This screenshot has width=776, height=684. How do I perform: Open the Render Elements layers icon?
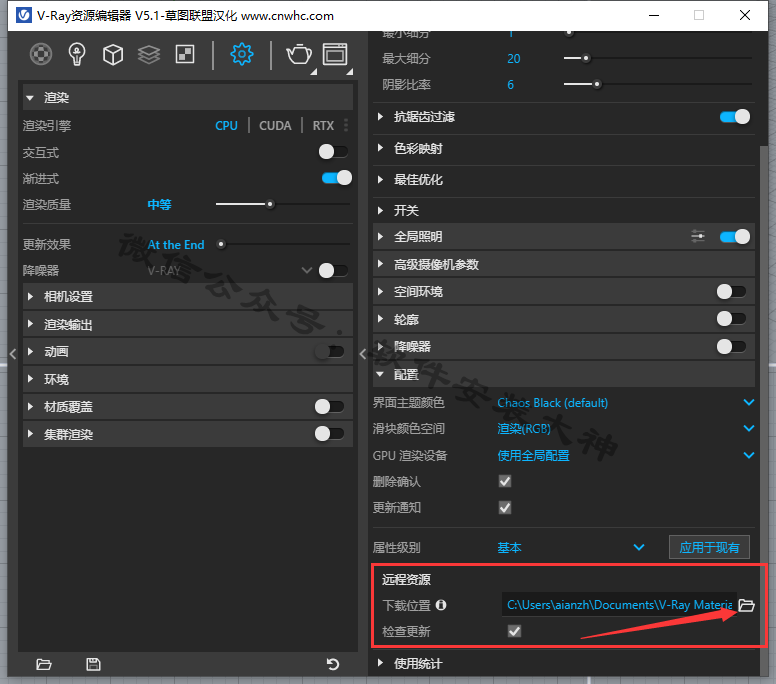pos(148,54)
